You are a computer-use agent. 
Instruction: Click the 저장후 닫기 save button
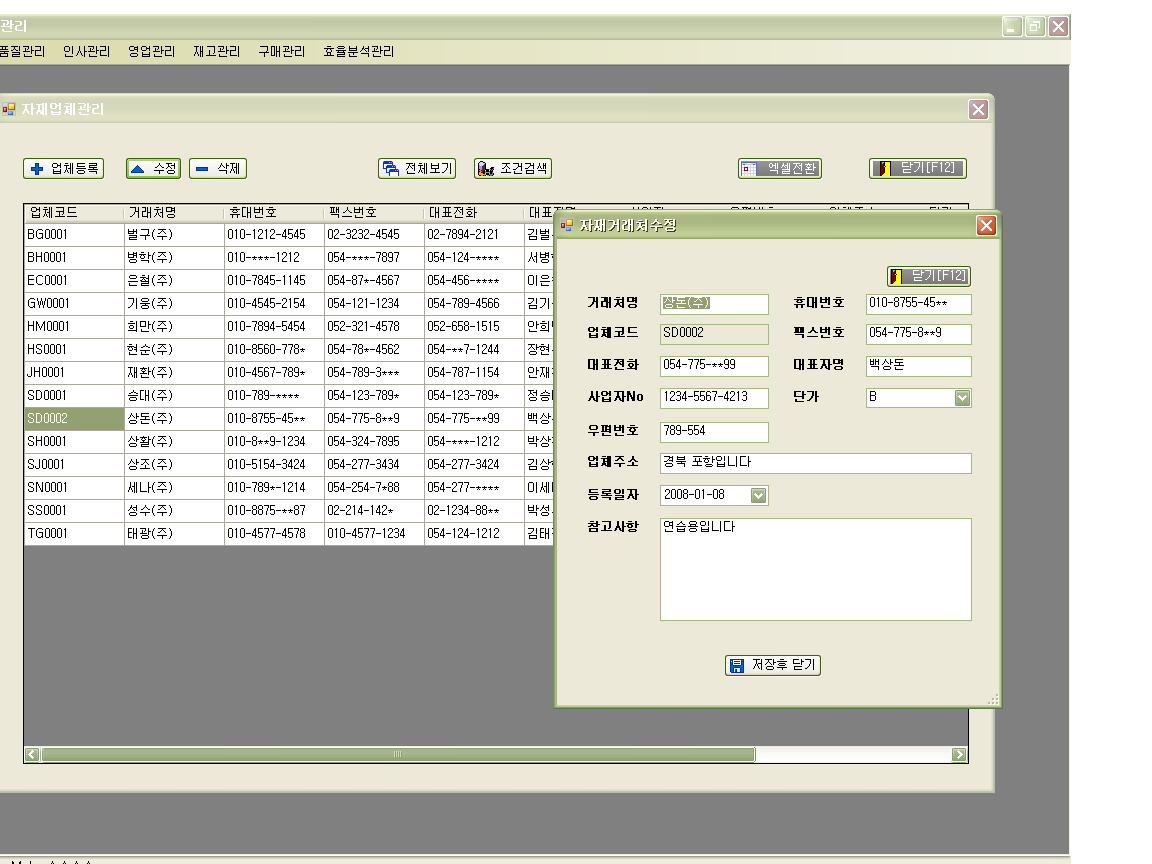(773, 665)
